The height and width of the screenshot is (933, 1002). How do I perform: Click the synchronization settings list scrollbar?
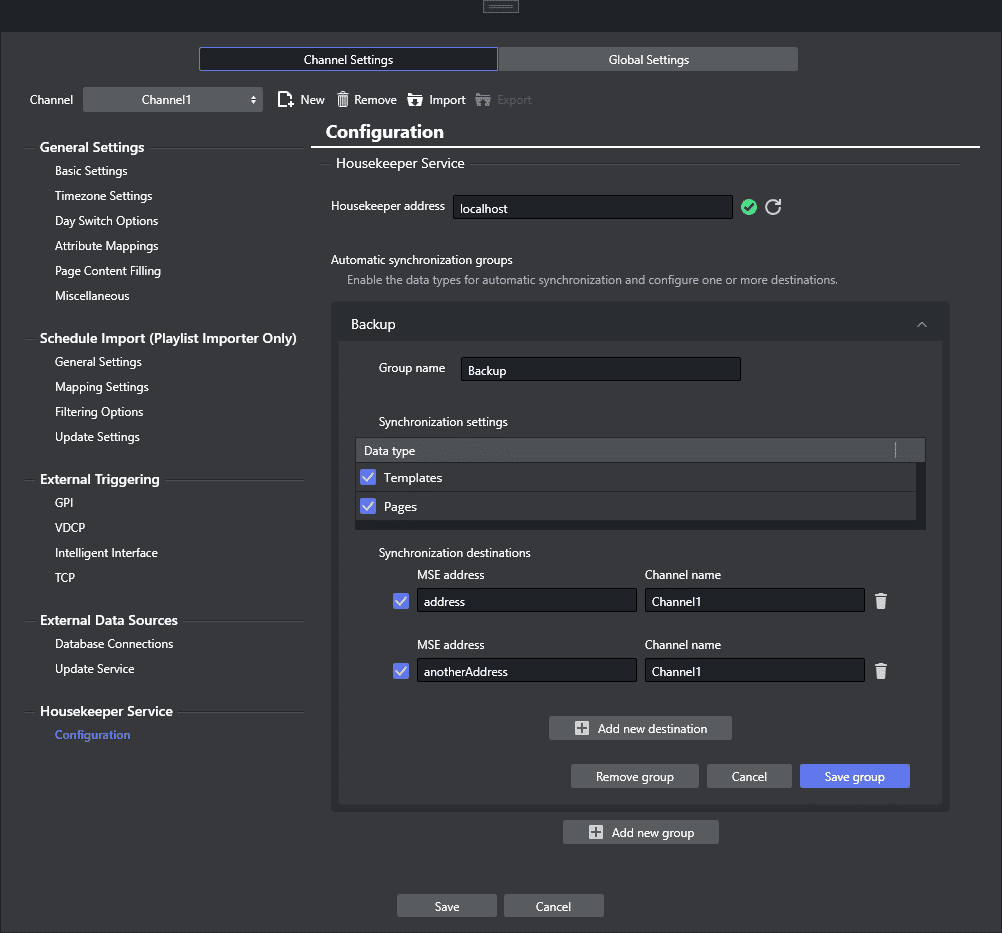pos(921,490)
